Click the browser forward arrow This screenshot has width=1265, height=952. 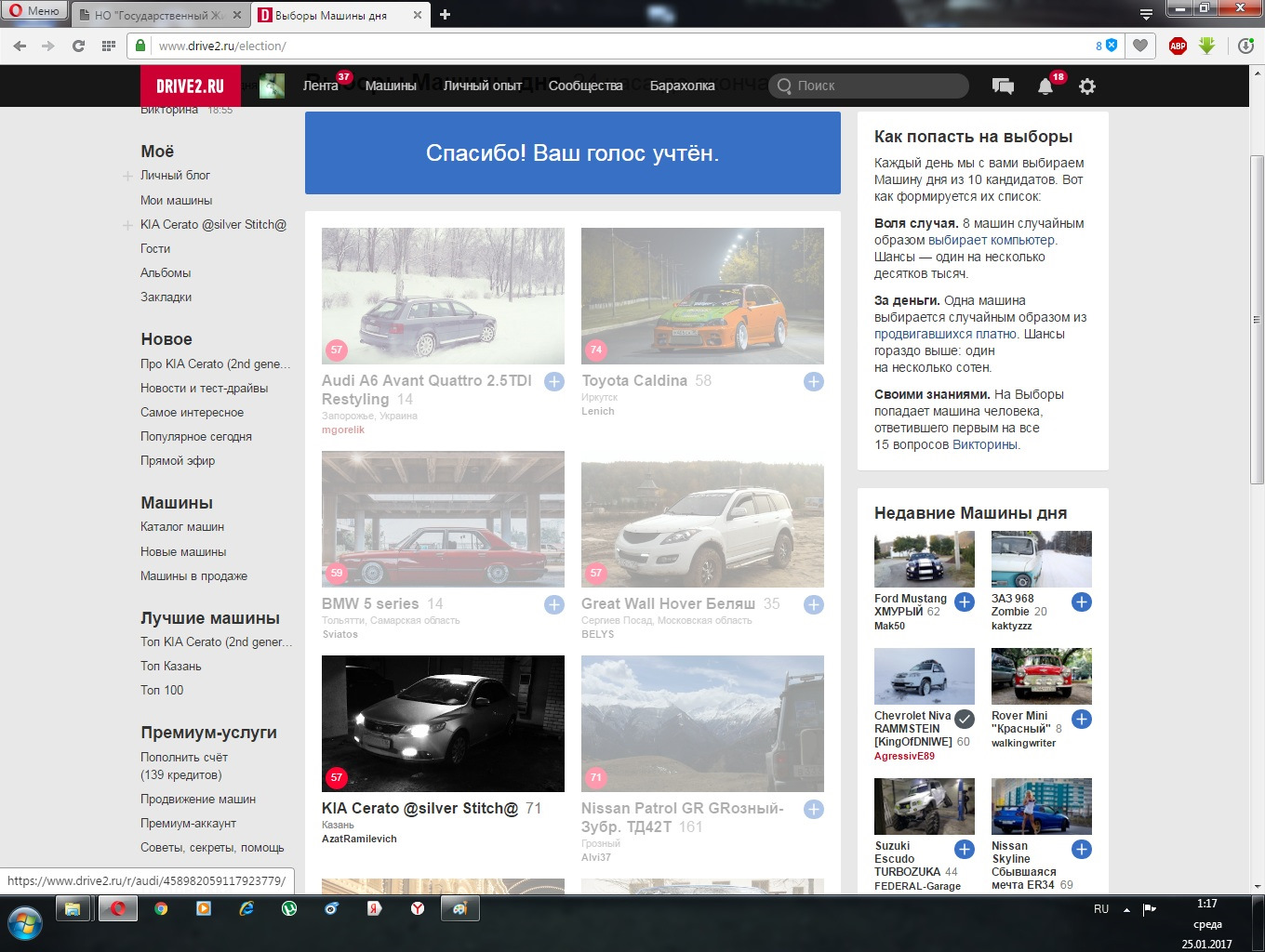tap(48, 46)
